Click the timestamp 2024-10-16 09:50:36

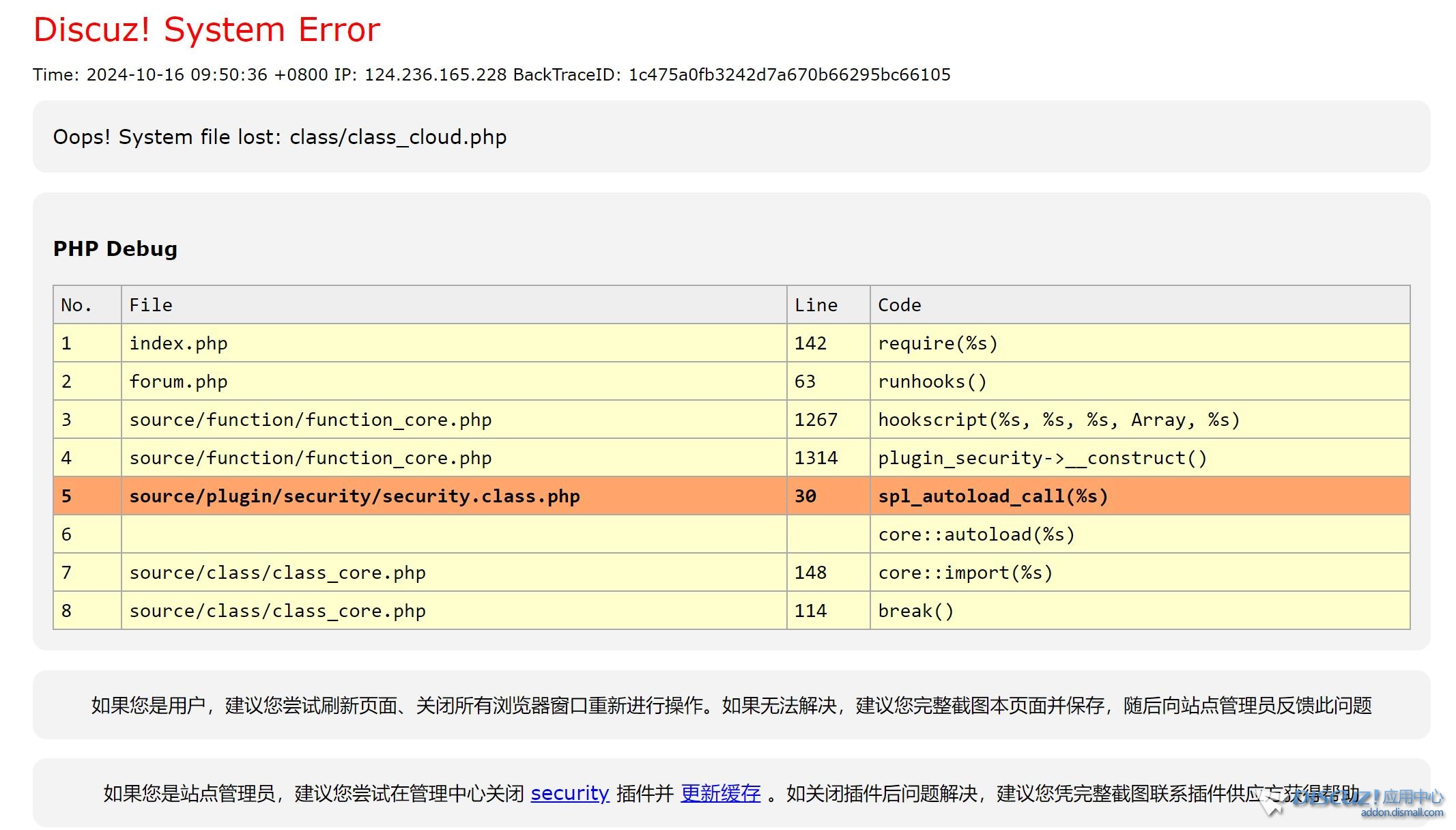pyautogui.click(x=177, y=74)
